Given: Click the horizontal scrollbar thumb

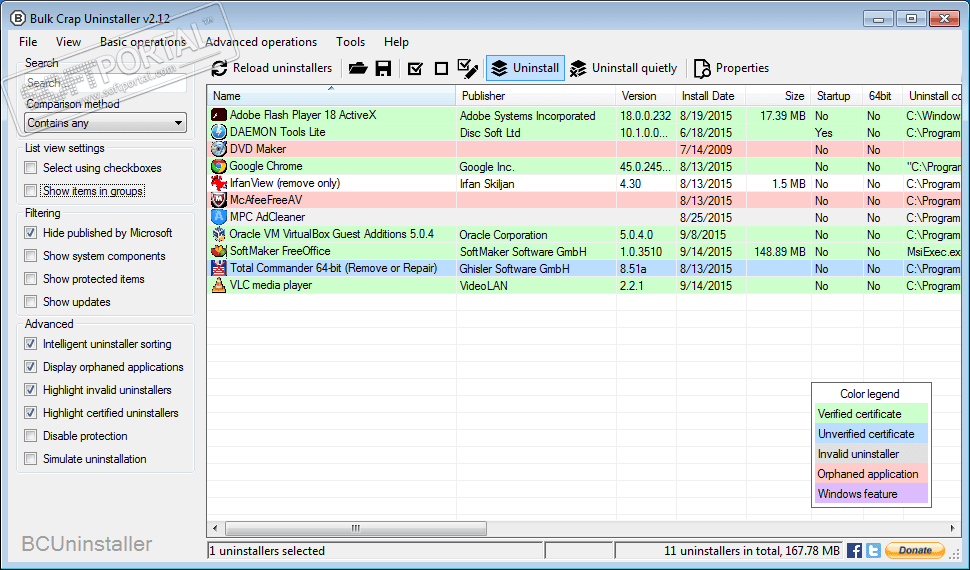Looking at the screenshot, I should click(356, 528).
